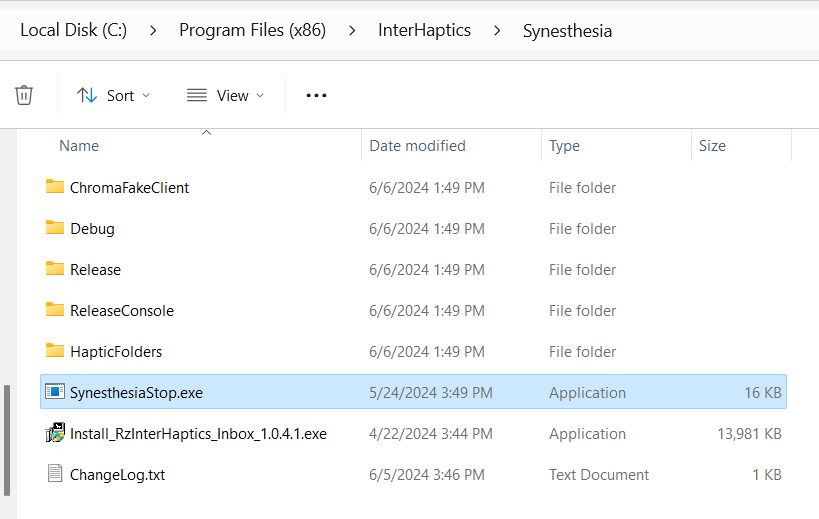The image size is (819, 519).
Task: Select the ChromaFakeClient folder name
Action: pos(130,187)
